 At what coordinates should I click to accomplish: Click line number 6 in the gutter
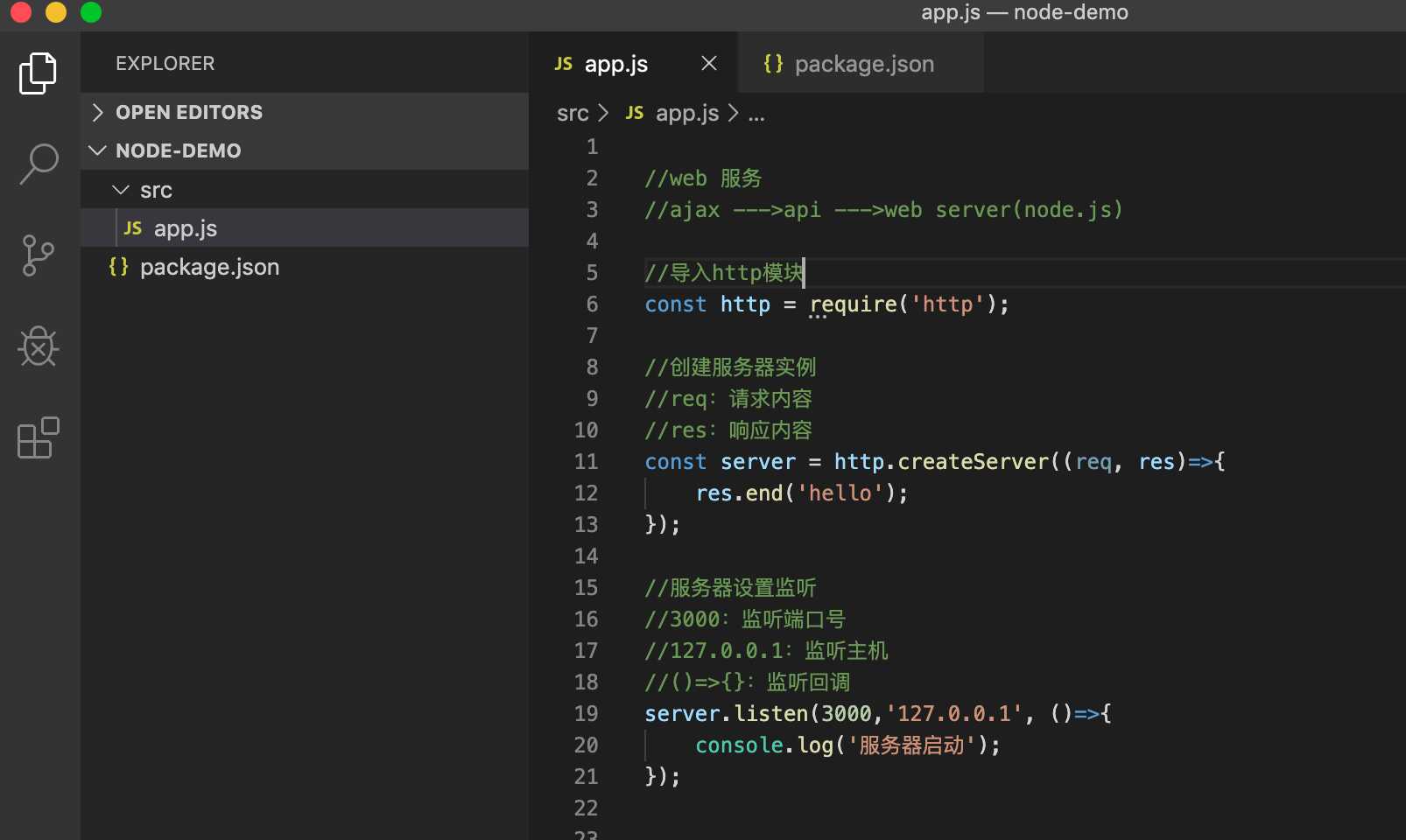592,304
